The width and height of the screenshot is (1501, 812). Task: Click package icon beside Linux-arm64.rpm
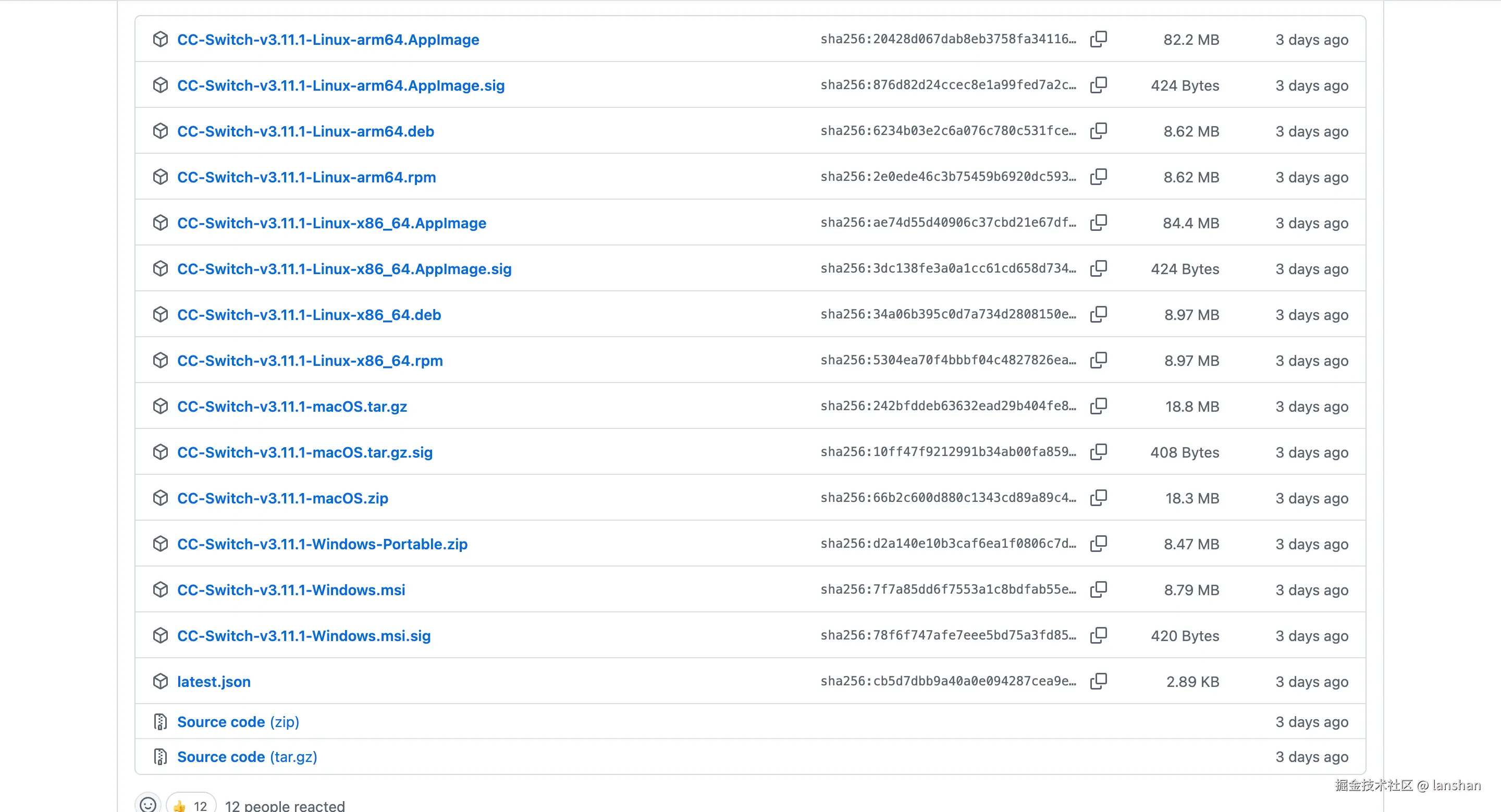coord(160,177)
